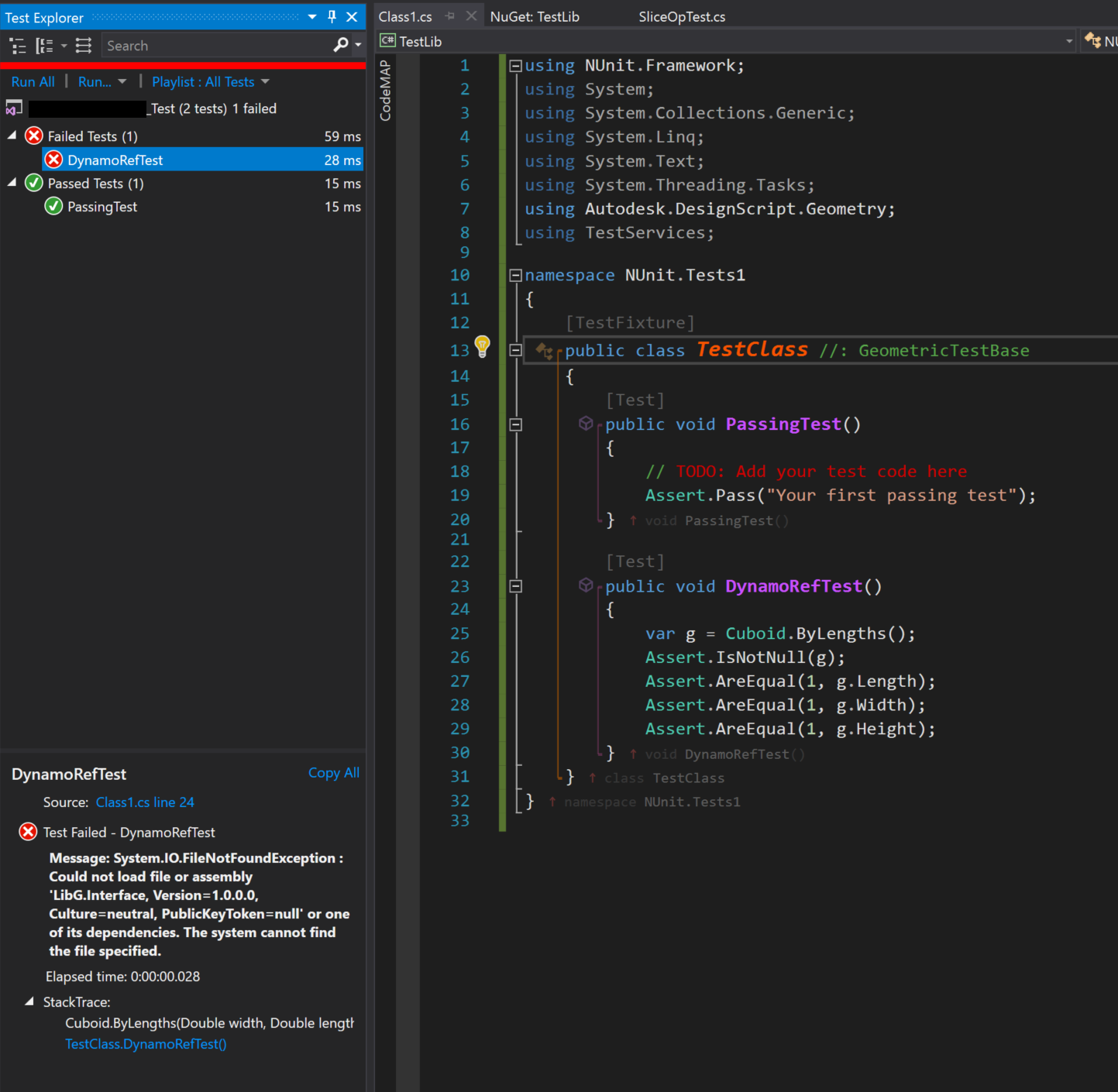This screenshot has width=1118, height=1092.
Task: Open the NuGet: TestLib tab
Action: [x=534, y=15]
